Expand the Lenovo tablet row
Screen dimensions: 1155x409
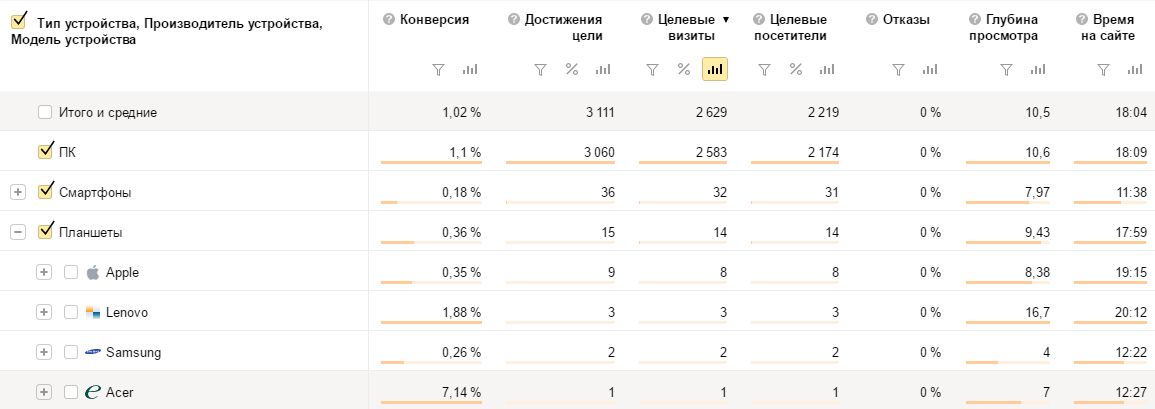click(43, 312)
